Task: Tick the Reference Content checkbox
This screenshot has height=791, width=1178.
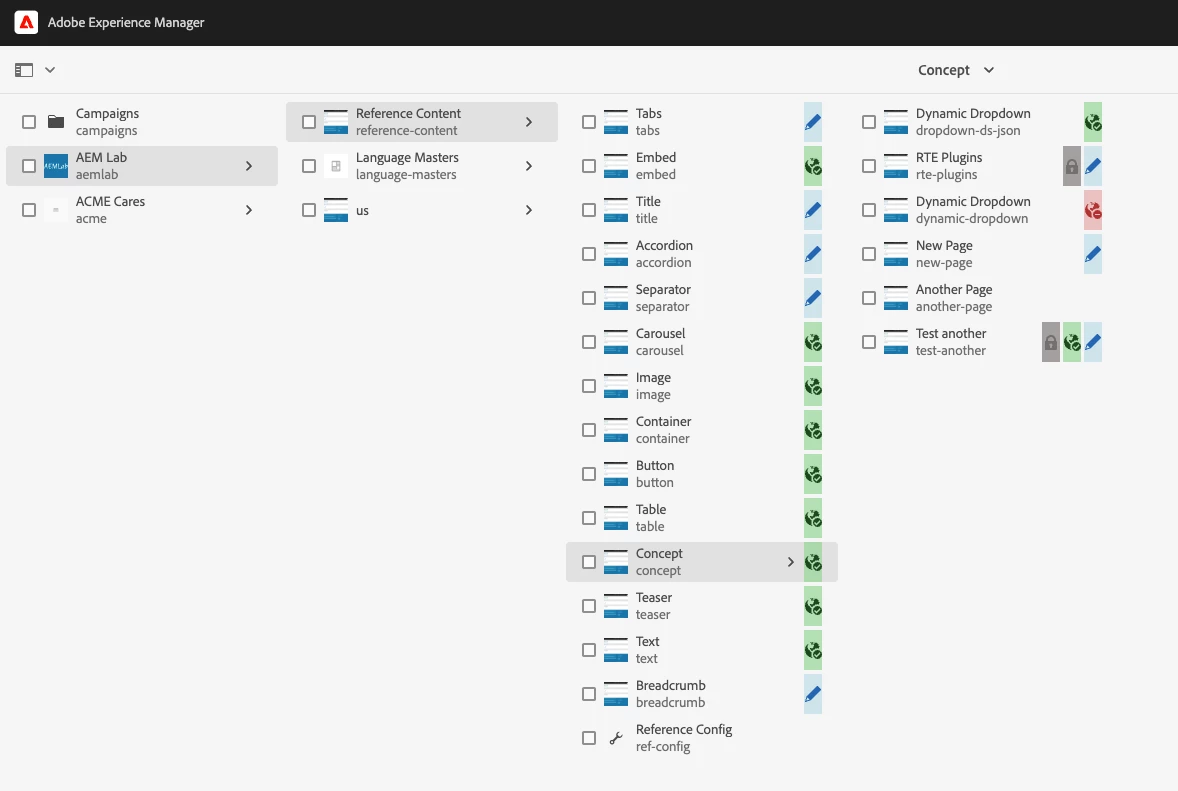Action: coord(309,122)
